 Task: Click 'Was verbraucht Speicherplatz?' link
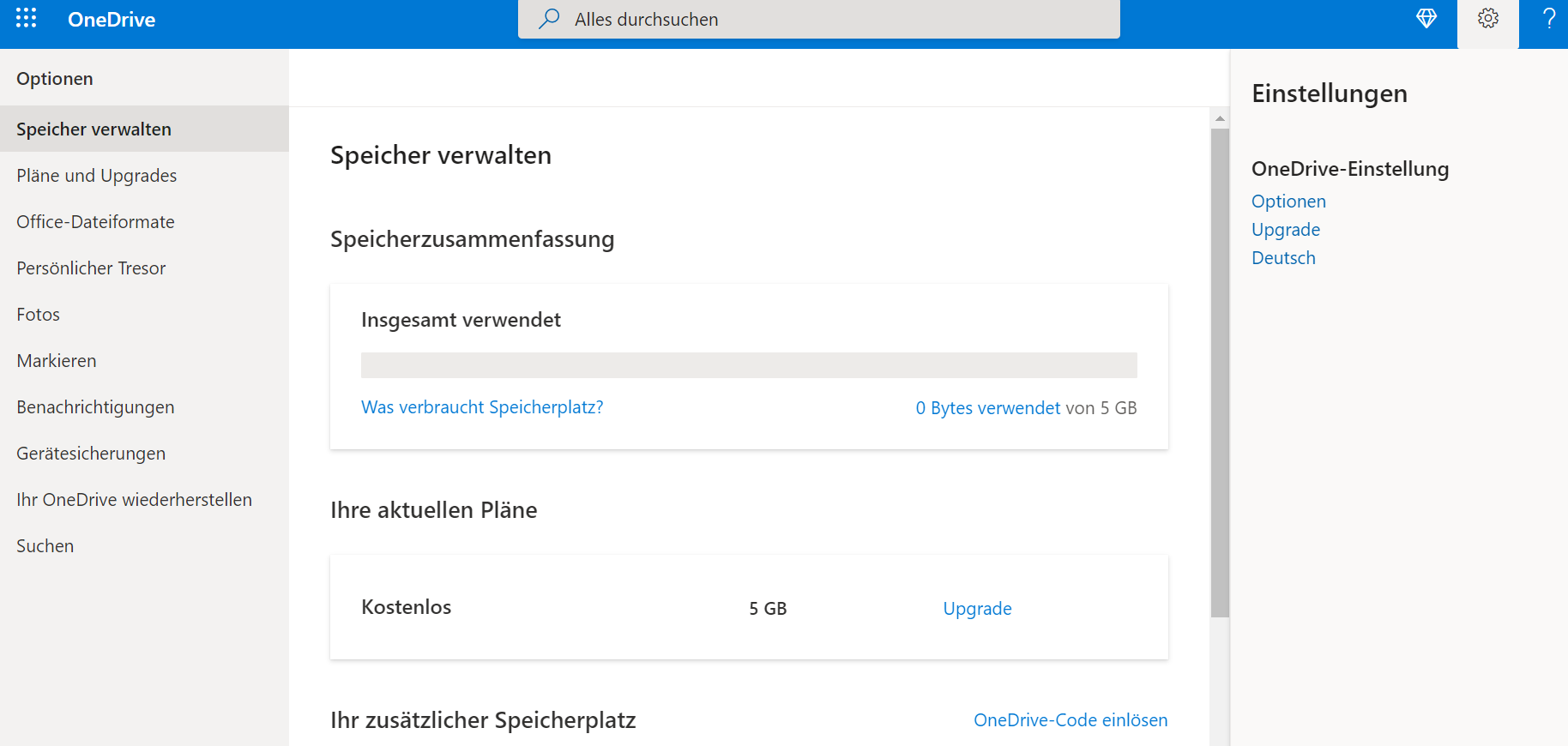coord(482,407)
